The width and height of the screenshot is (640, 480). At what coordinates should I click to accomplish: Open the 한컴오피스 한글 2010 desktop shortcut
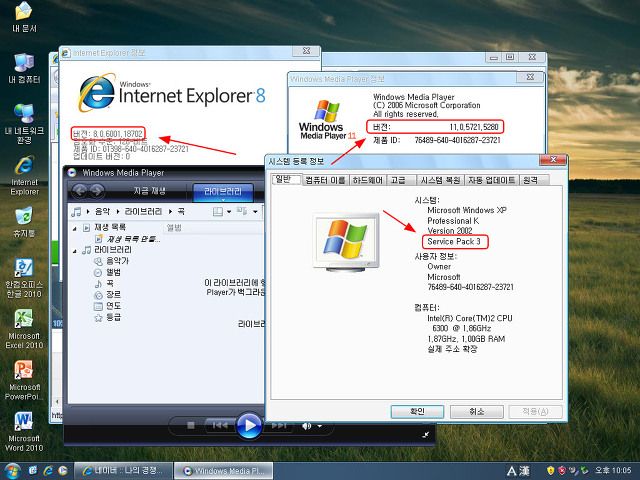(x=24, y=278)
